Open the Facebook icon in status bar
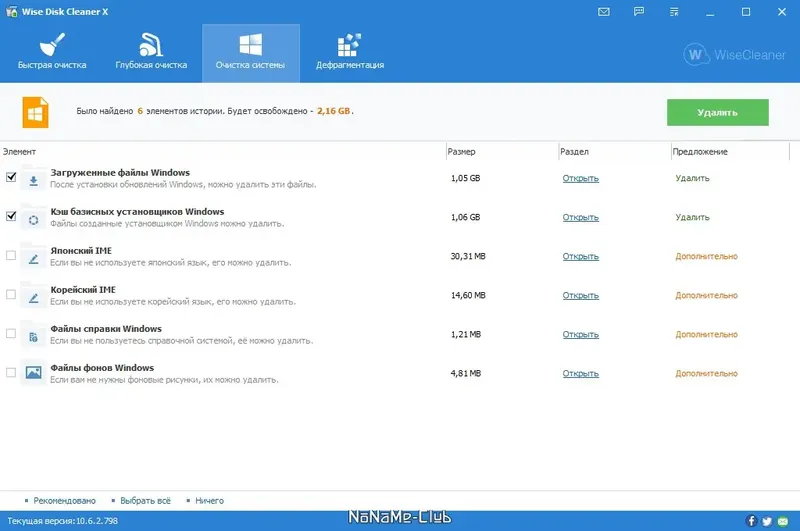 pyautogui.click(x=751, y=521)
